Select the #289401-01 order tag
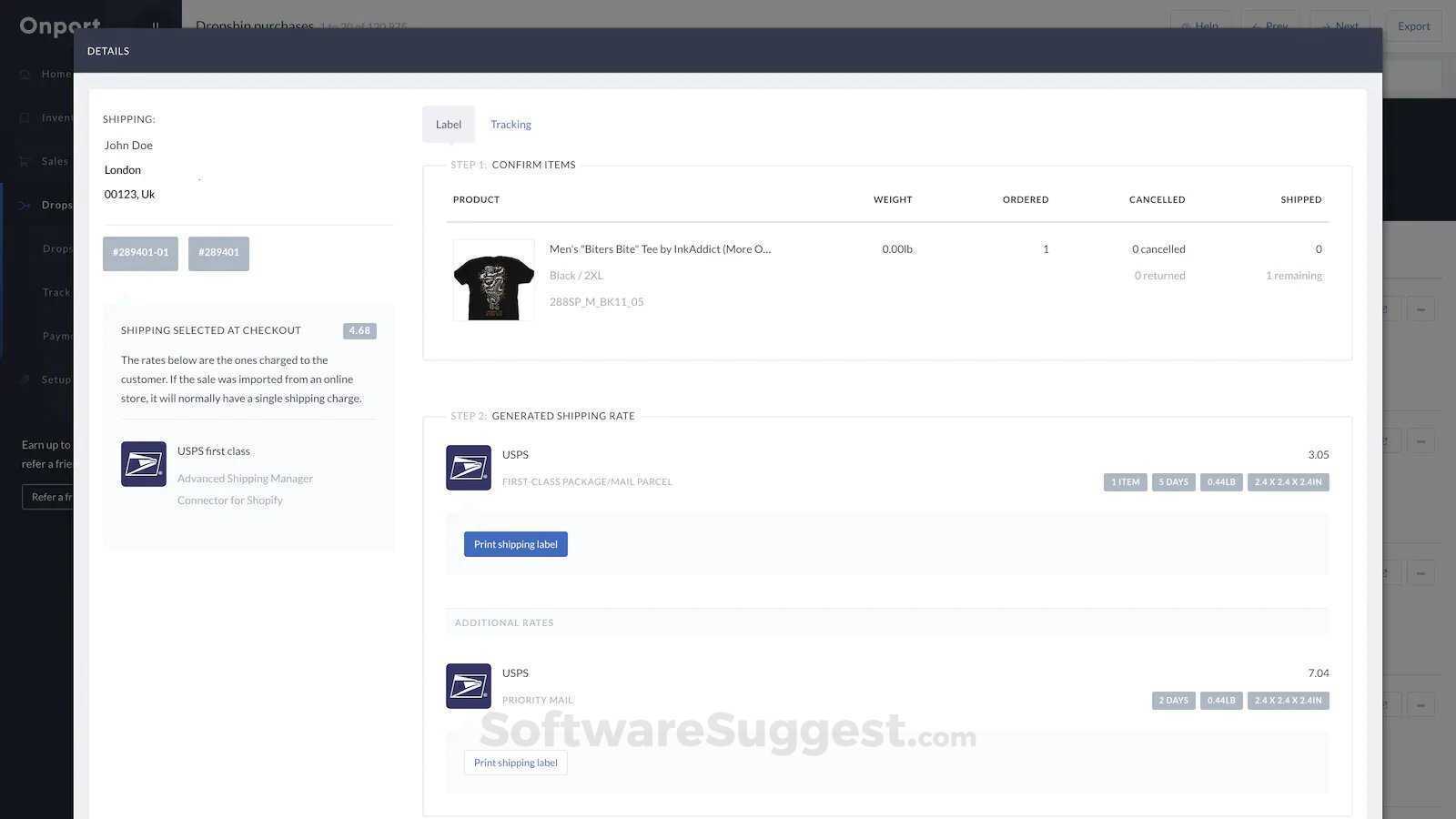Viewport: 1456px width, 819px height. (140, 252)
